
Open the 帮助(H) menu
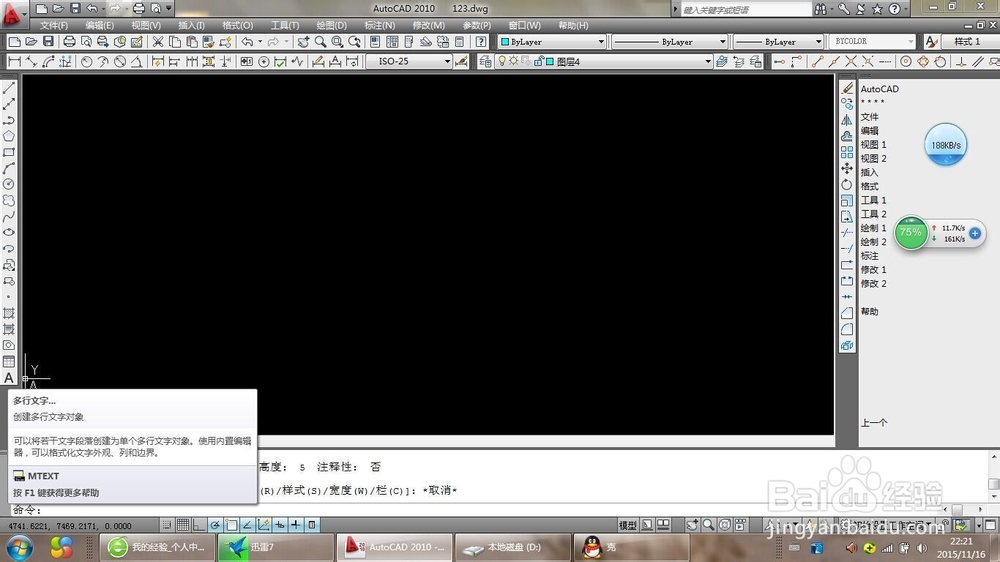tap(573, 26)
